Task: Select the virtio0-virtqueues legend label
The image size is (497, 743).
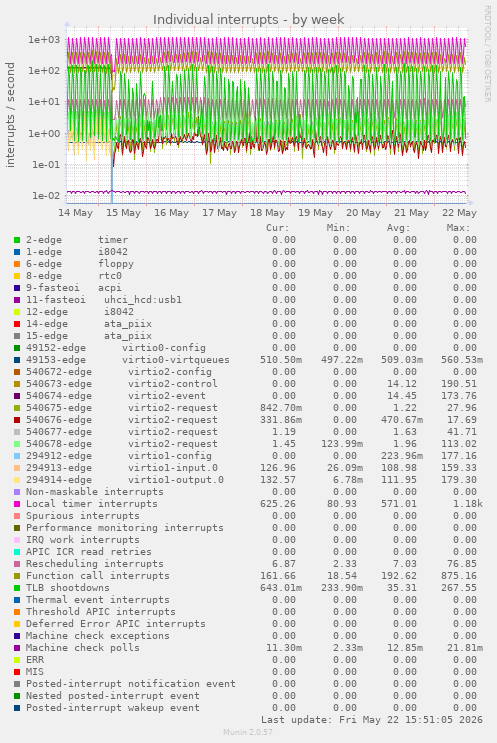Action: 176,360
